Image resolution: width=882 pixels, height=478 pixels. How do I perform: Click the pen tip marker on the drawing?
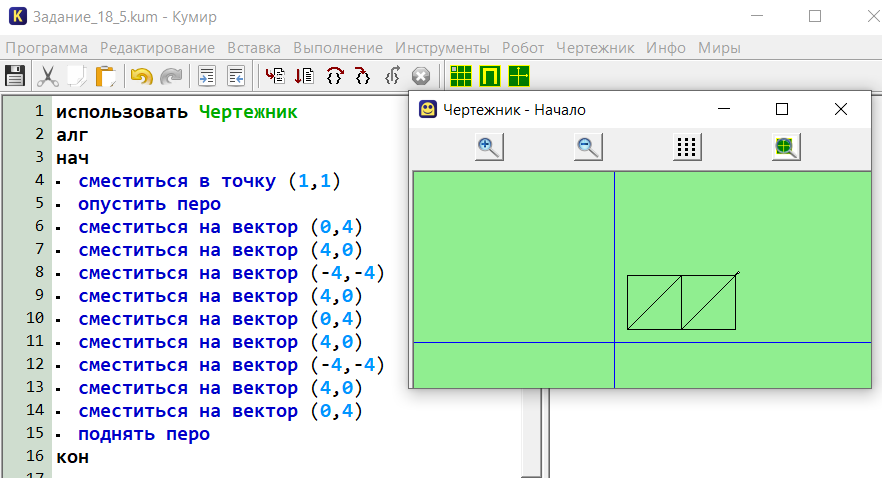(x=737, y=274)
